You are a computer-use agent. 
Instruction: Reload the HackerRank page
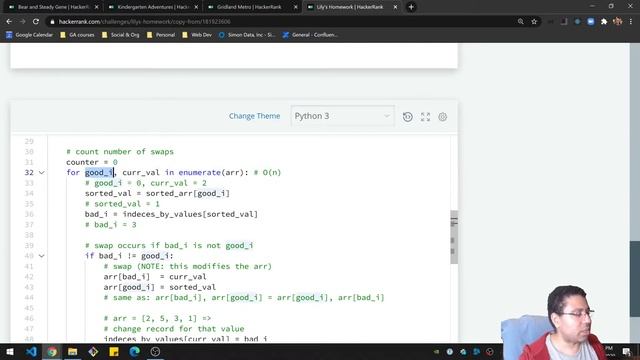[36, 22]
